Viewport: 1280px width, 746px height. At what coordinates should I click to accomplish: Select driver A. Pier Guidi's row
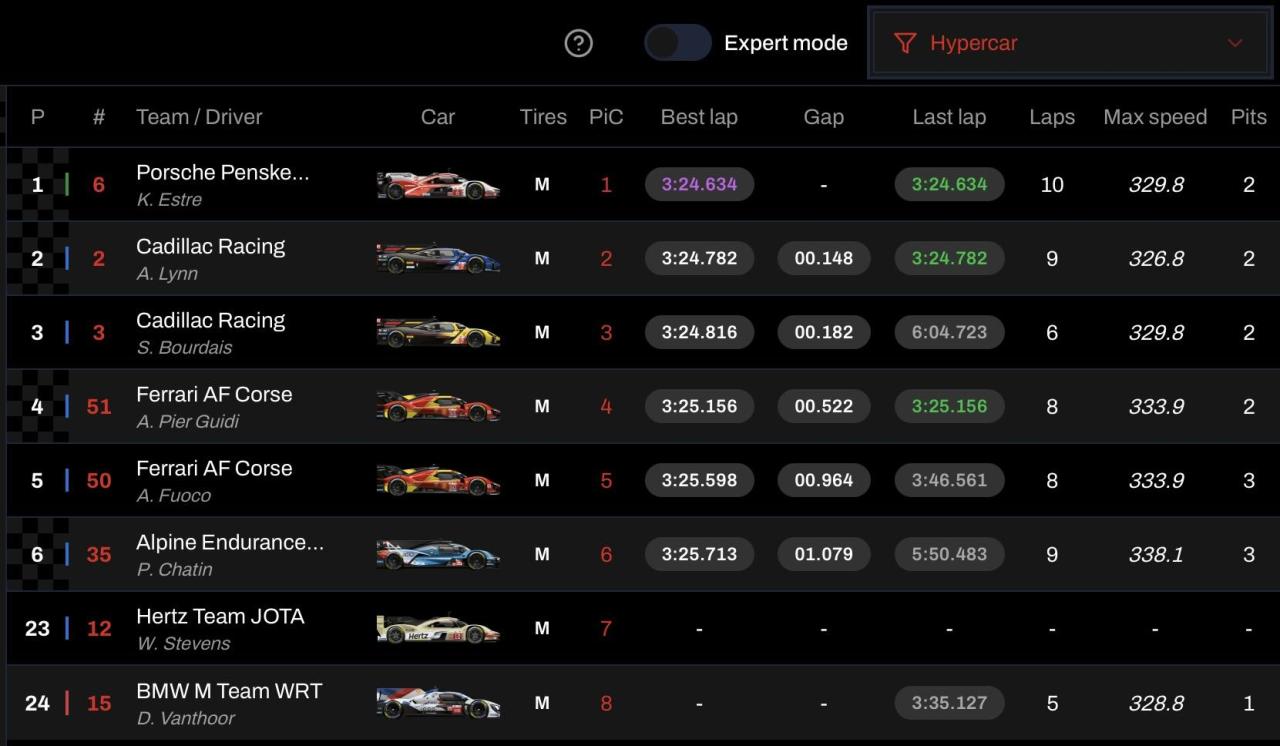tap(188, 421)
